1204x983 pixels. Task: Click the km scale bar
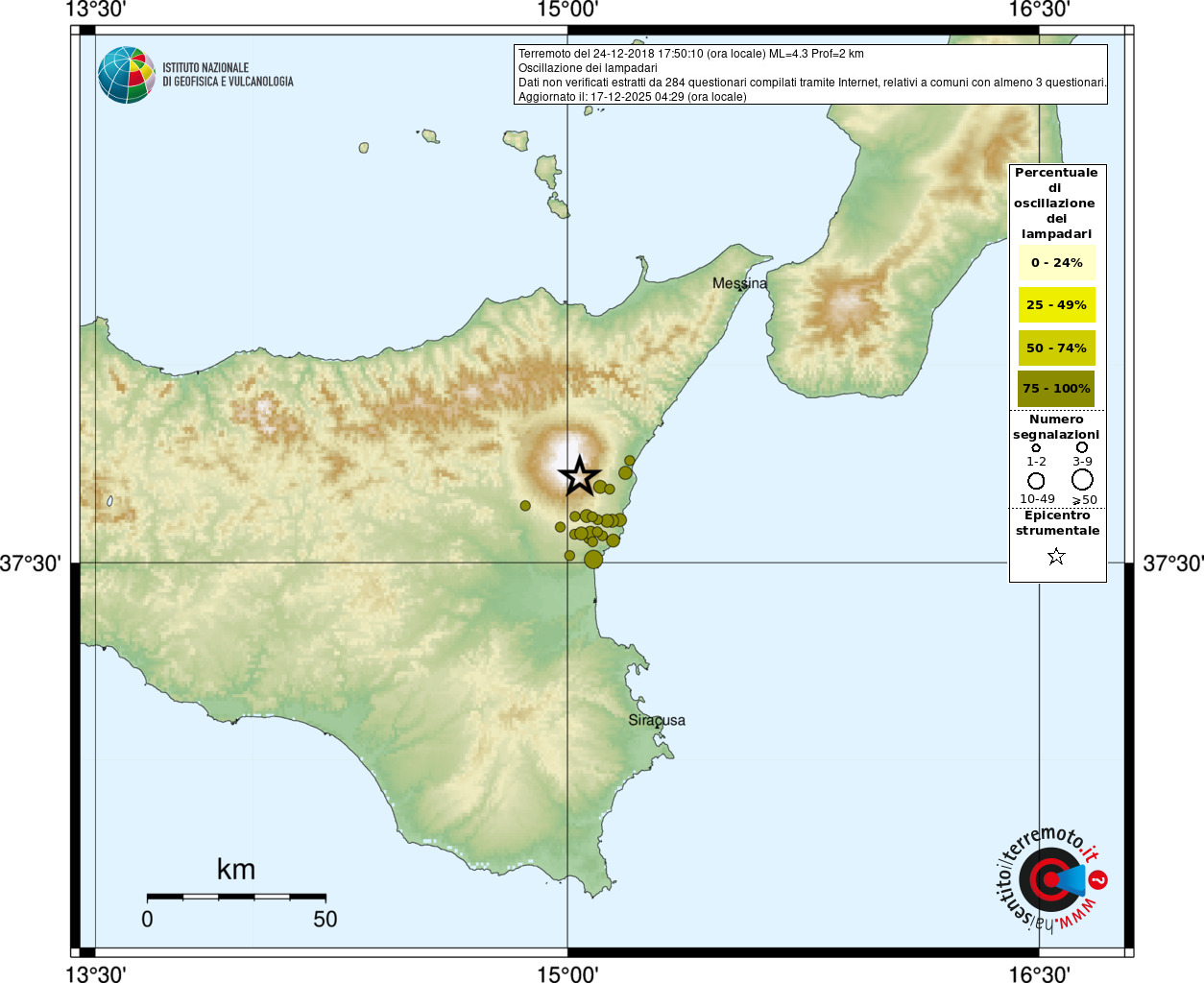click(x=236, y=897)
